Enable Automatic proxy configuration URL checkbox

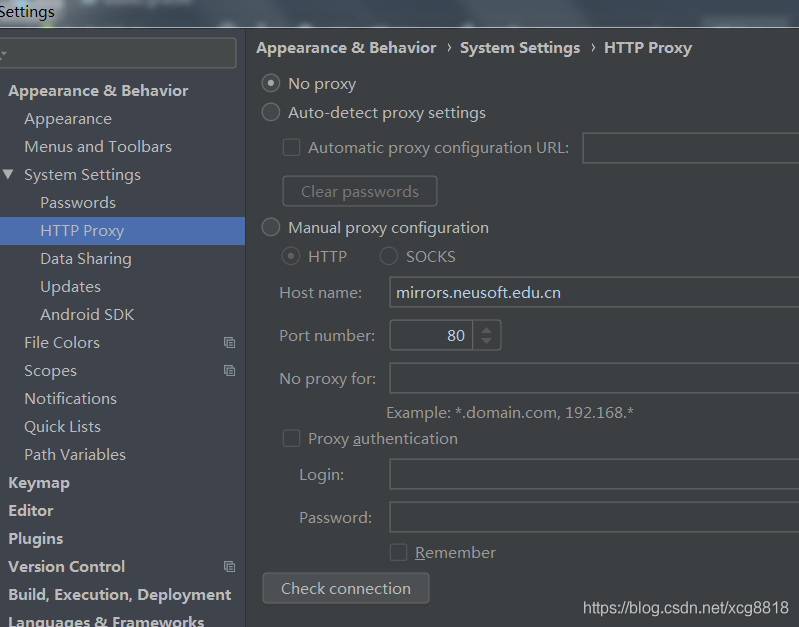tap(292, 148)
